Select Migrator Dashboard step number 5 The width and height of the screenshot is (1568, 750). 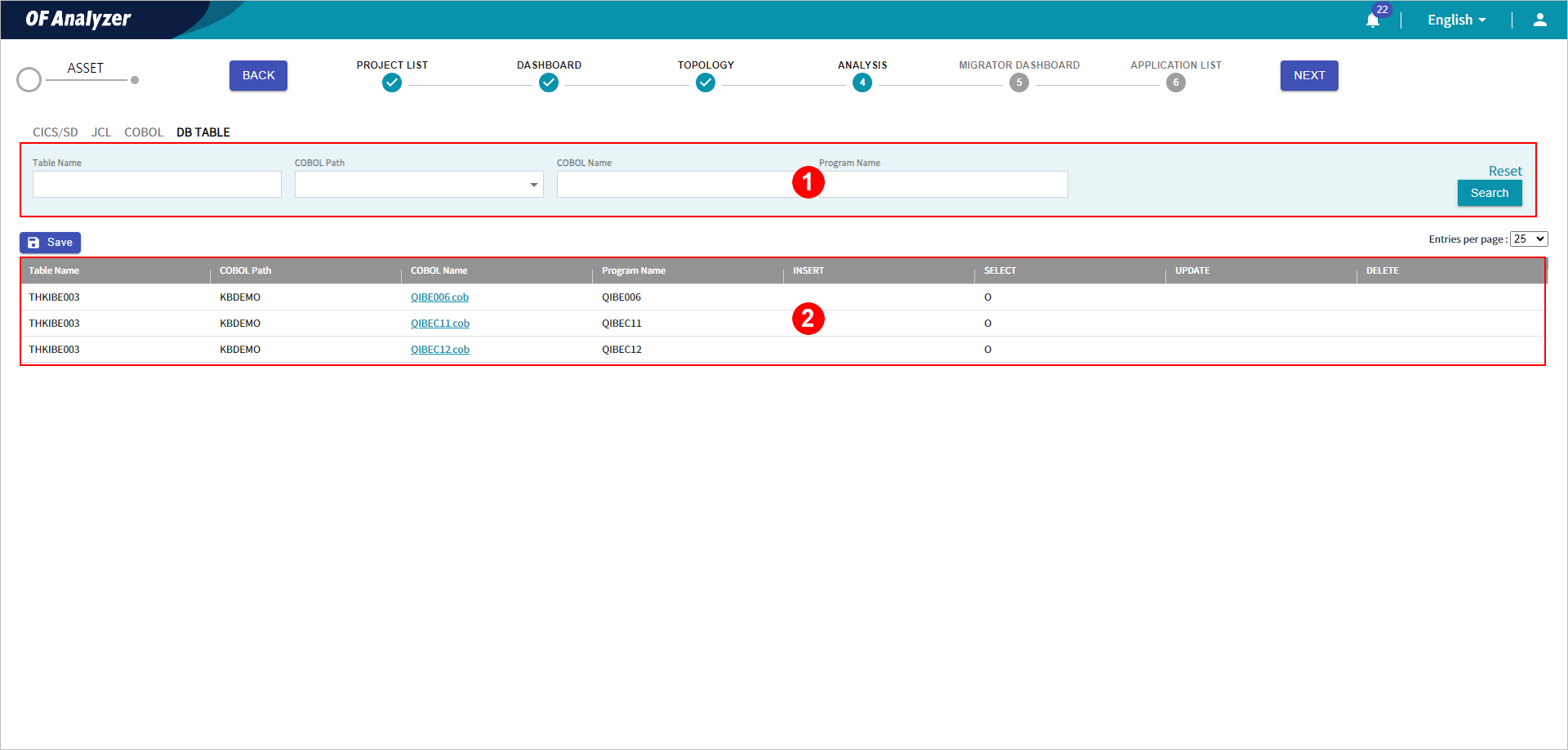click(1019, 83)
